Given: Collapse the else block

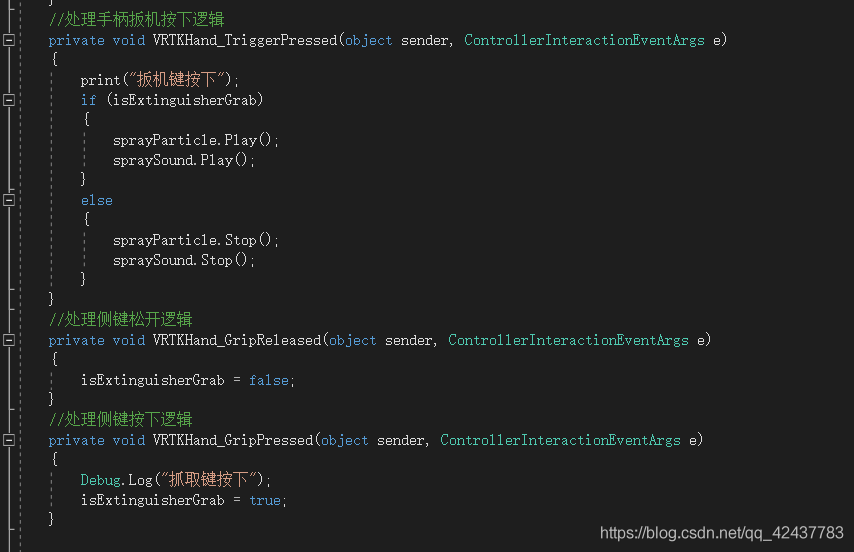Looking at the screenshot, I should point(9,200).
